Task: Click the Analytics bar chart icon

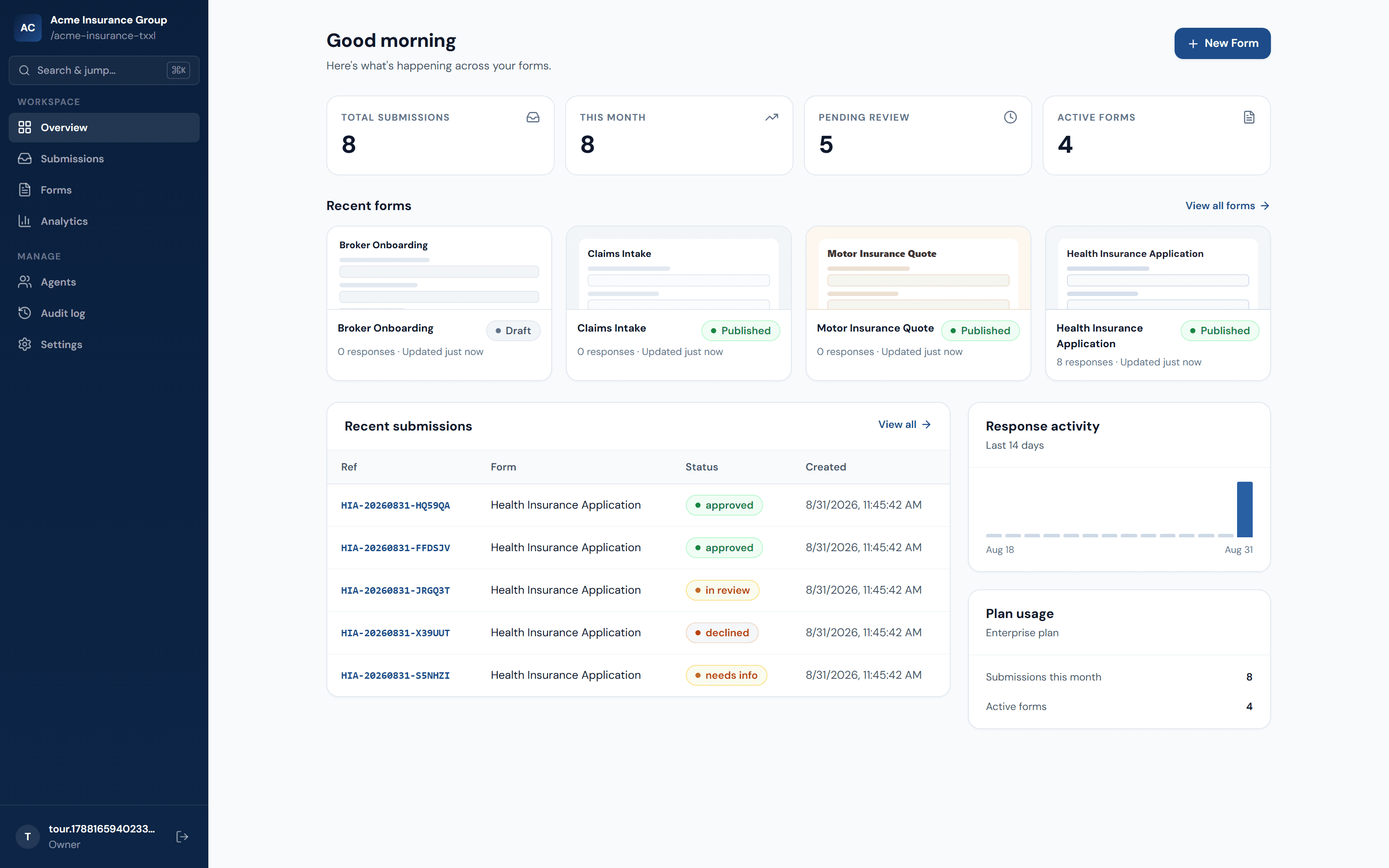Action: (25, 221)
